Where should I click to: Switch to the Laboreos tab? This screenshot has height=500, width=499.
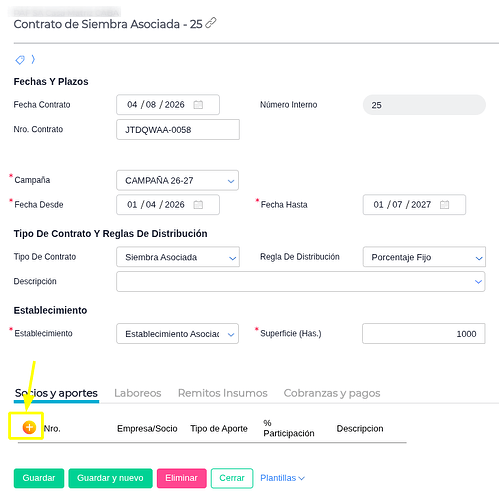pyautogui.click(x=138, y=393)
